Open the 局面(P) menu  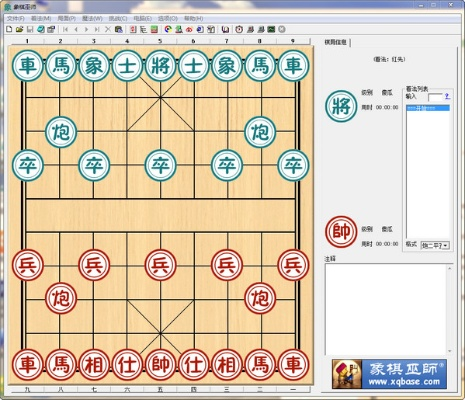tap(67, 18)
